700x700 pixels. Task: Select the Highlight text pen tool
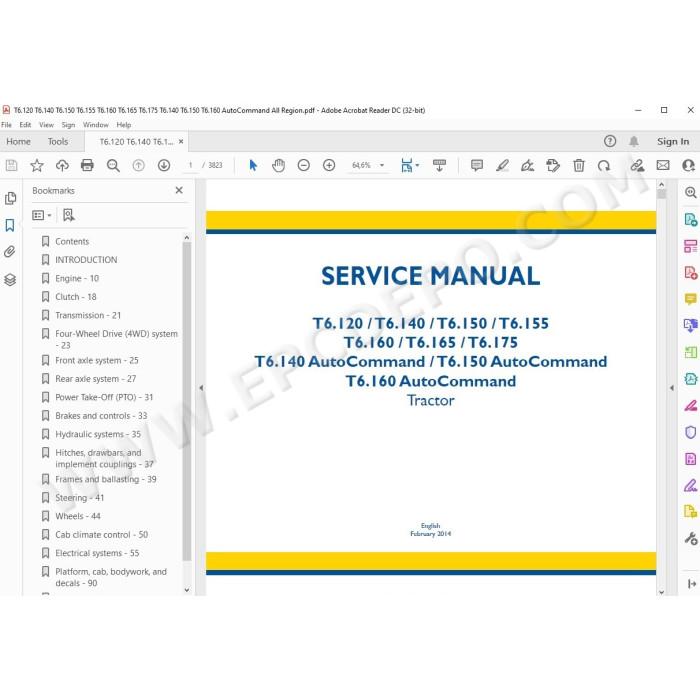coord(502,165)
